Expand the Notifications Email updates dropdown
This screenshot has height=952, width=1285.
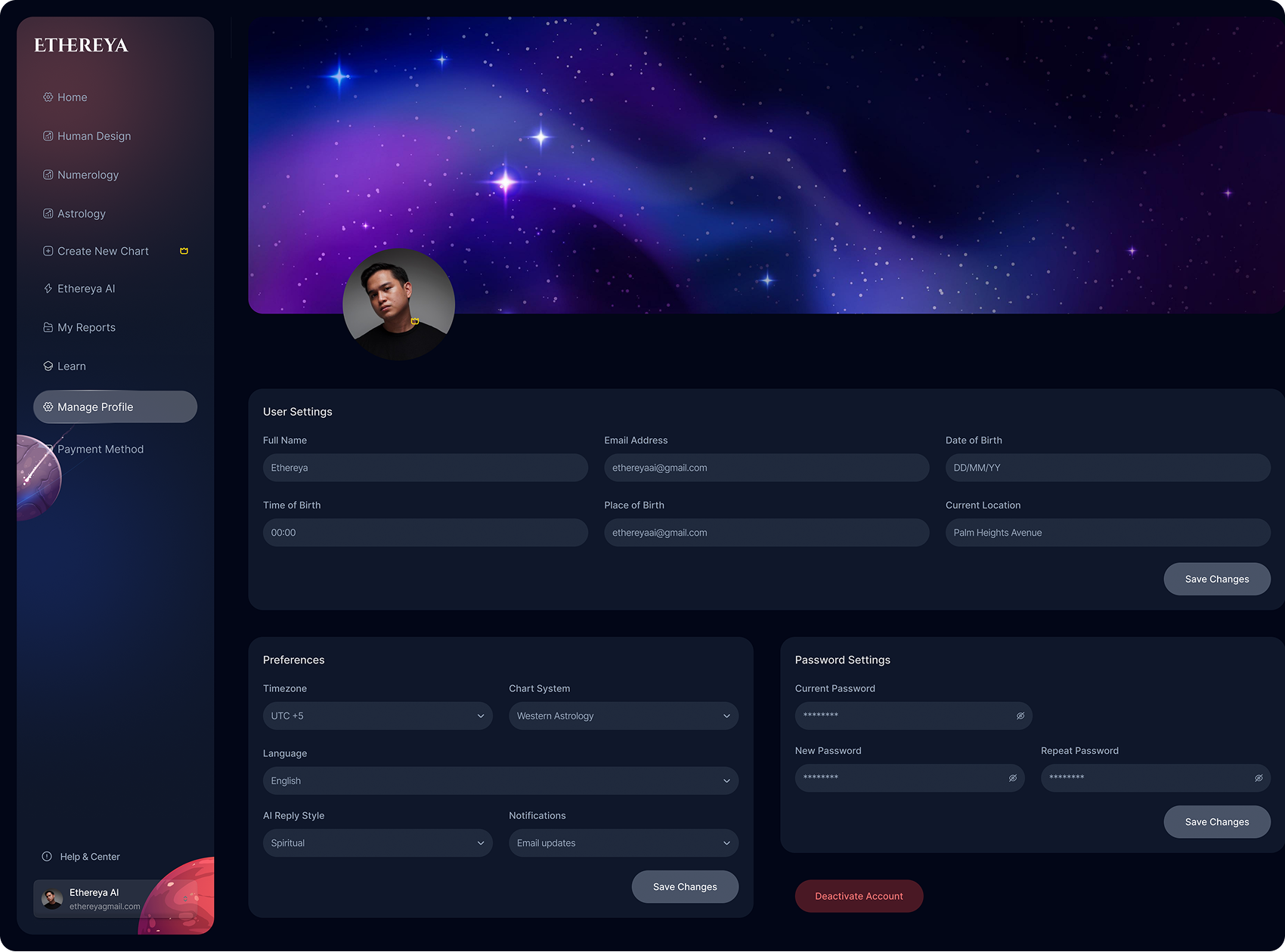(624, 843)
